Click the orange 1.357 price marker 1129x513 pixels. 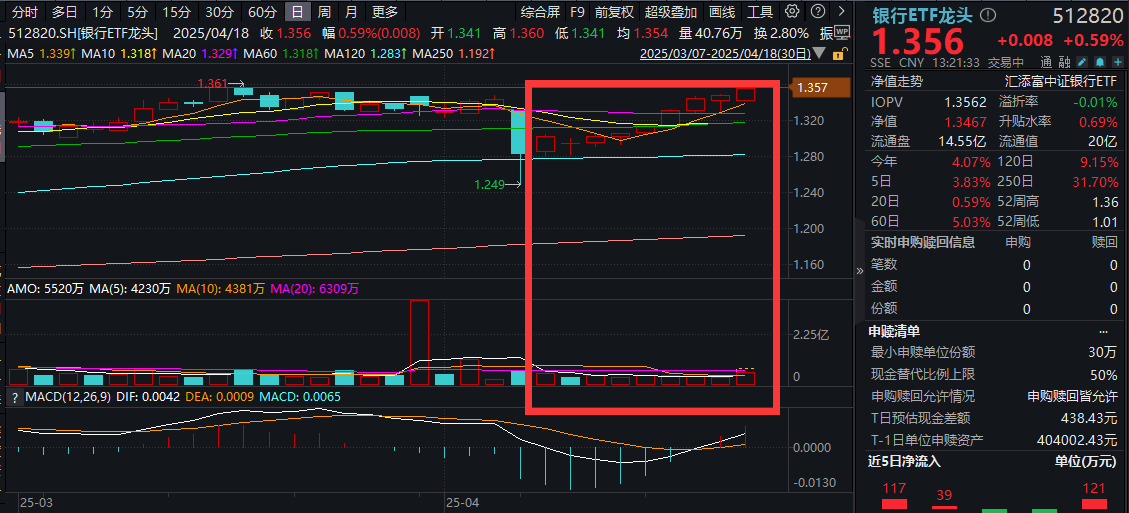(812, 88)
